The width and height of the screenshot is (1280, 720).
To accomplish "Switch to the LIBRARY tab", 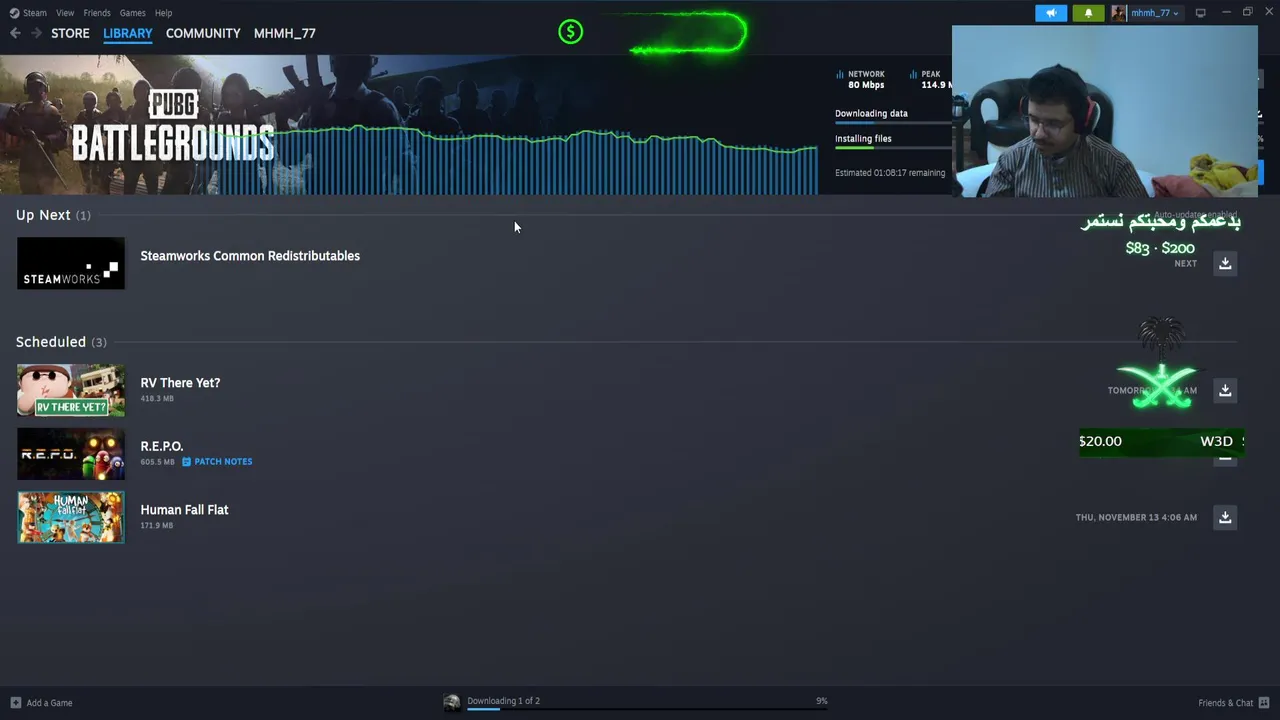I will 128,33.
